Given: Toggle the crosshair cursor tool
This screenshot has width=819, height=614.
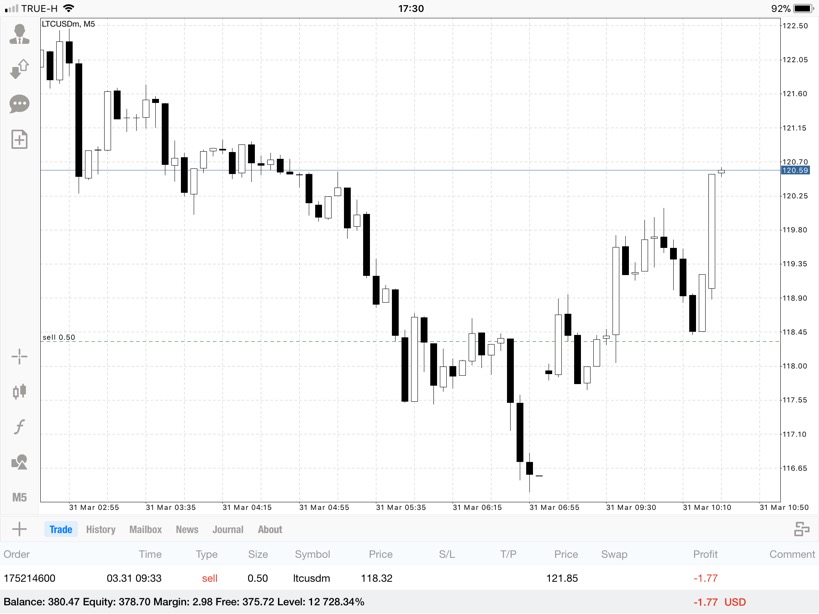Looking at the screenshot, I should [19, 357].
